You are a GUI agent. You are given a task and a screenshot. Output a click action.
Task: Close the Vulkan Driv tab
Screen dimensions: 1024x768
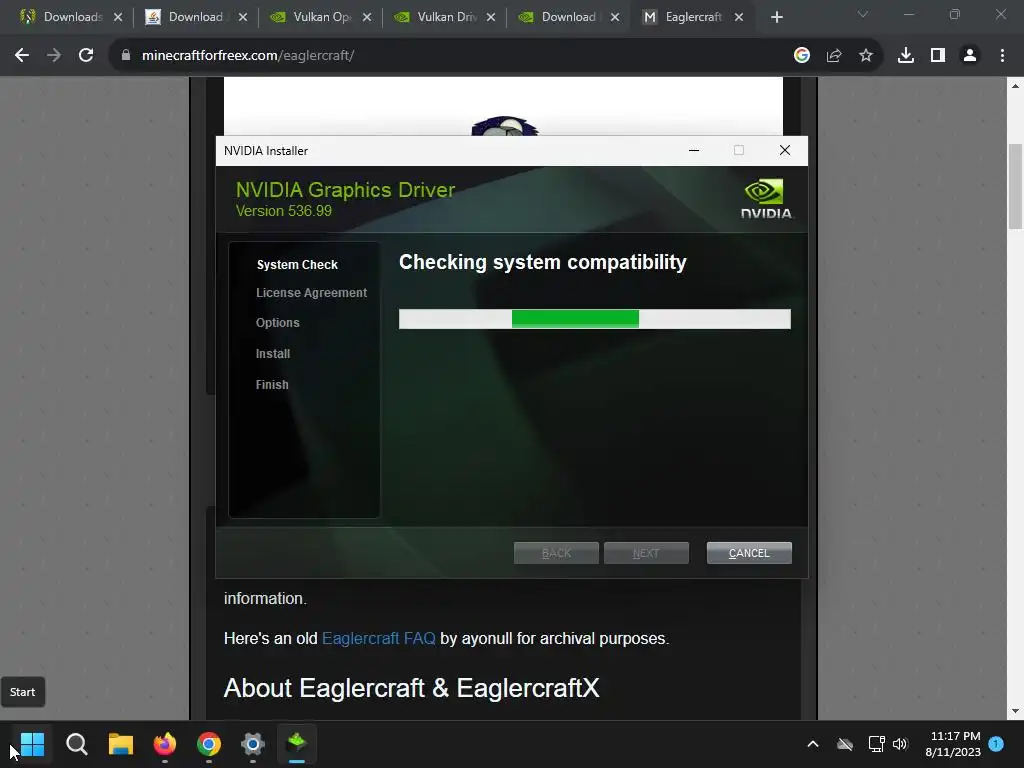pos(491,17)
